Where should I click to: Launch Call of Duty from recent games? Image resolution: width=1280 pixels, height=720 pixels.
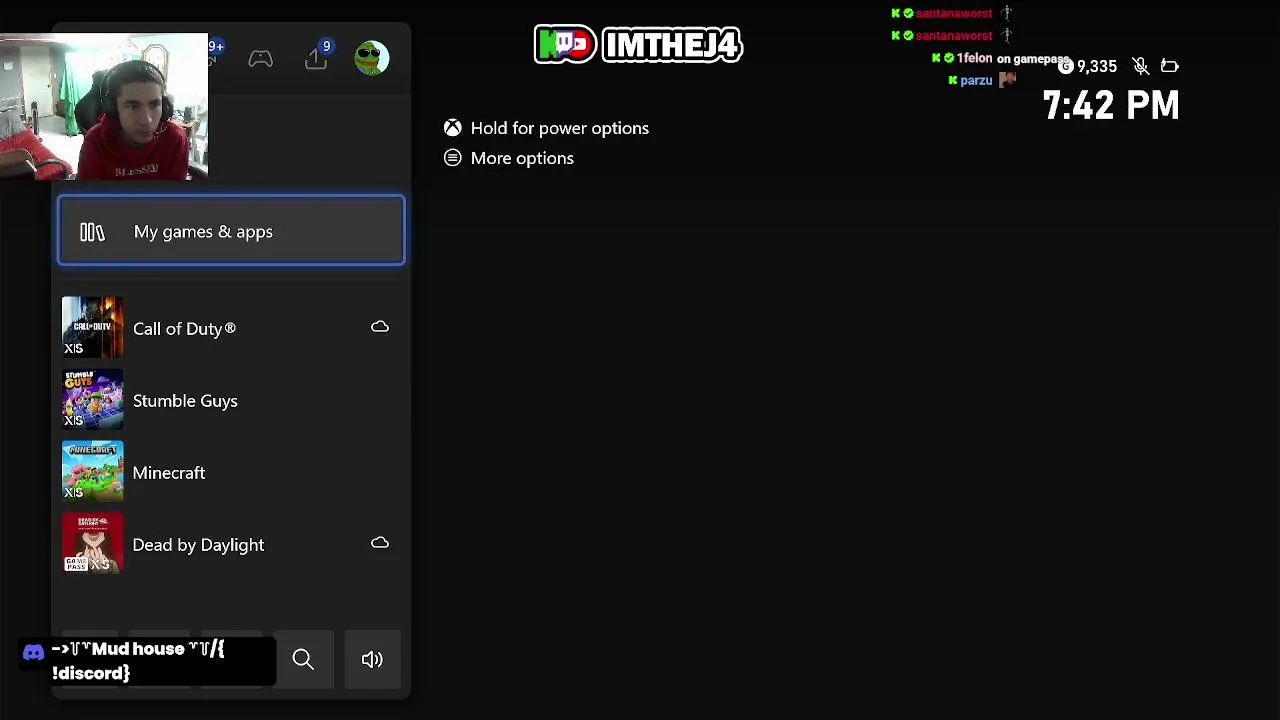231,328
